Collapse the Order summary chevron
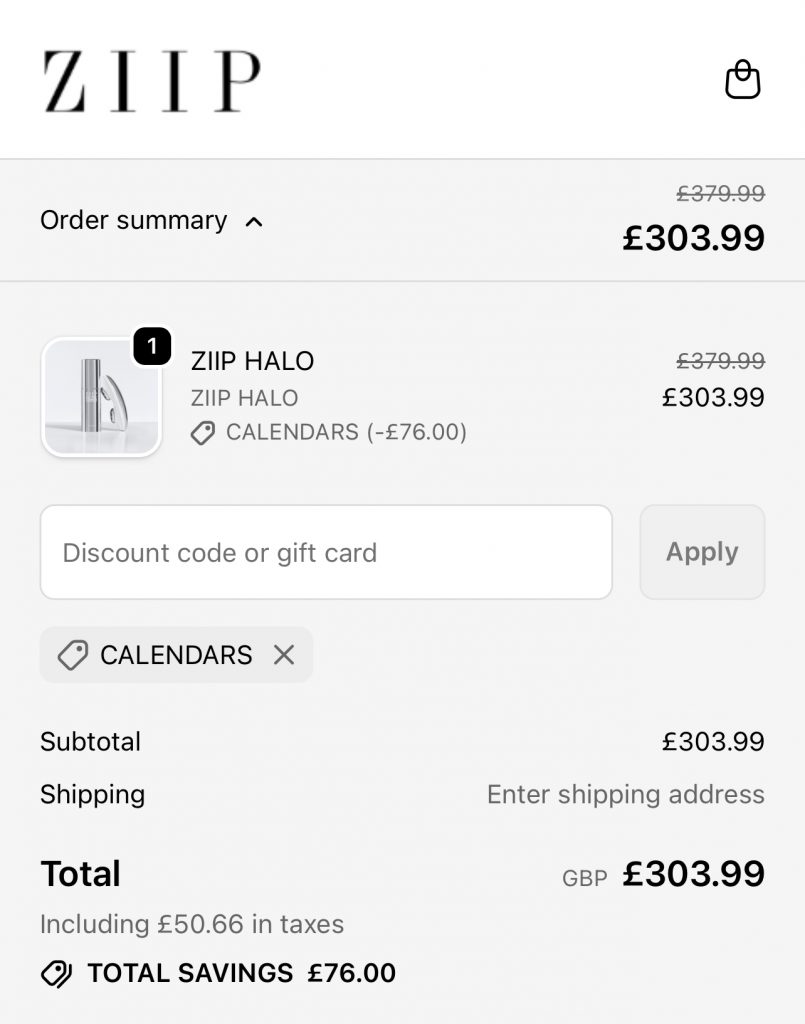Image resolution: width=805 pixels, height=1024 pixels. pos(254,221)
